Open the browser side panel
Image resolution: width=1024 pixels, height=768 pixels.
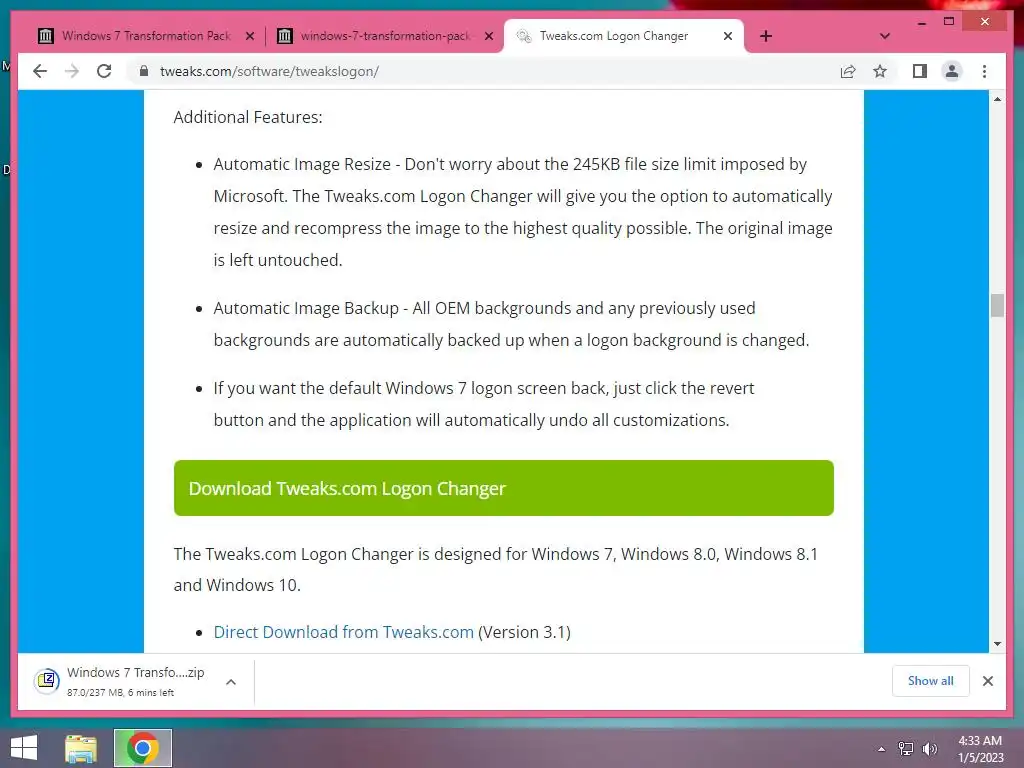click(x=920, y=71)
